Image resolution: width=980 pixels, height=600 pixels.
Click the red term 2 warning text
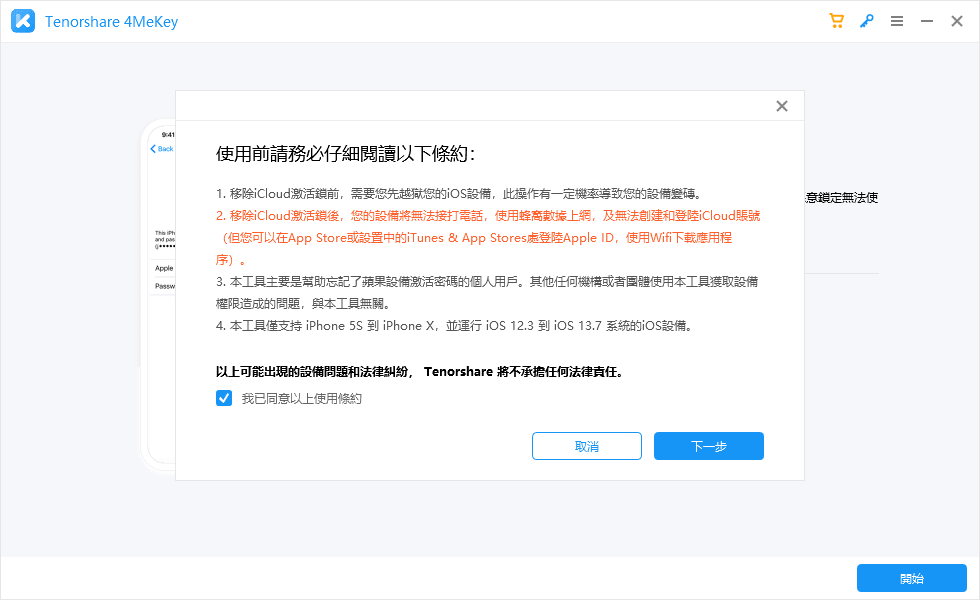tap(488, 238)
